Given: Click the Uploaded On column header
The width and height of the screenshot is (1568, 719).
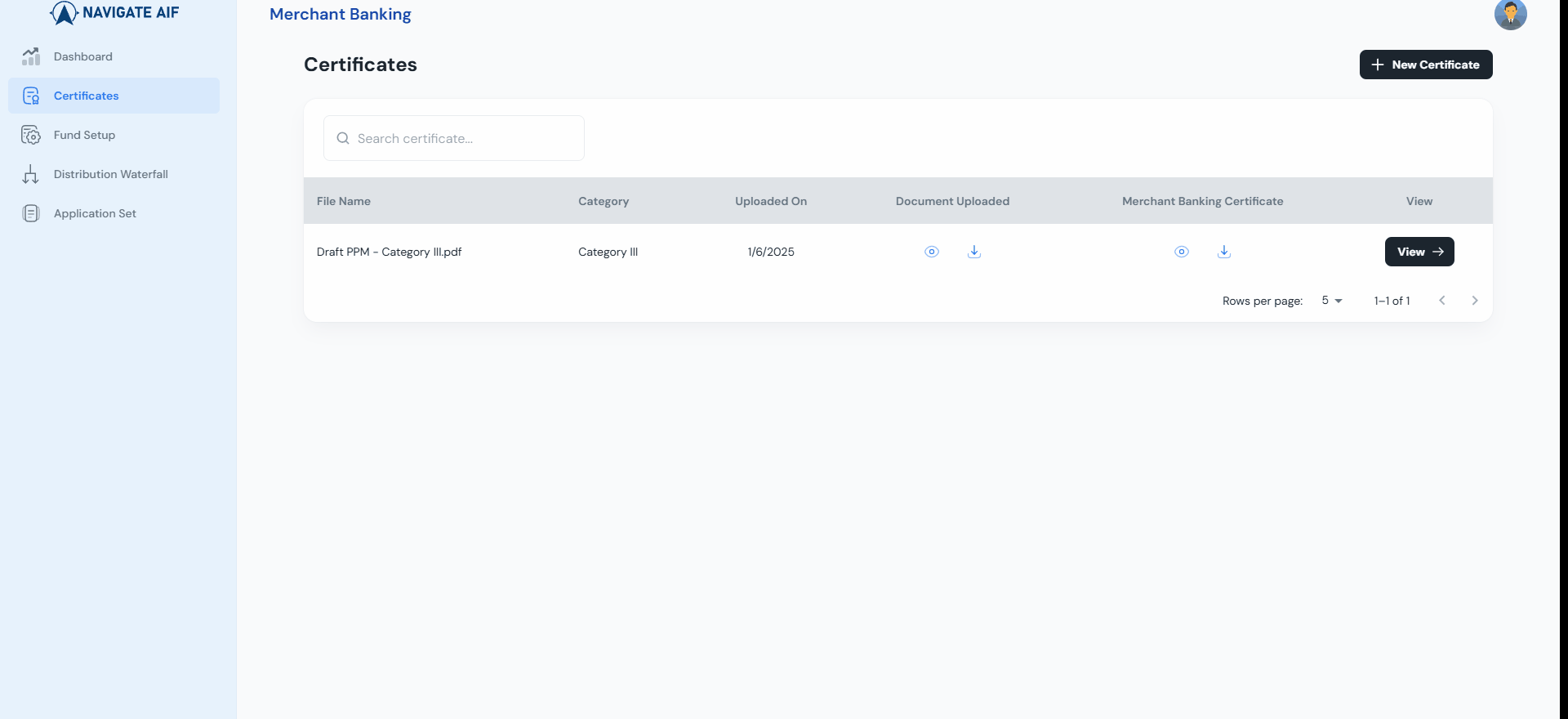Looking at the screenshot, I should (771, 201).
